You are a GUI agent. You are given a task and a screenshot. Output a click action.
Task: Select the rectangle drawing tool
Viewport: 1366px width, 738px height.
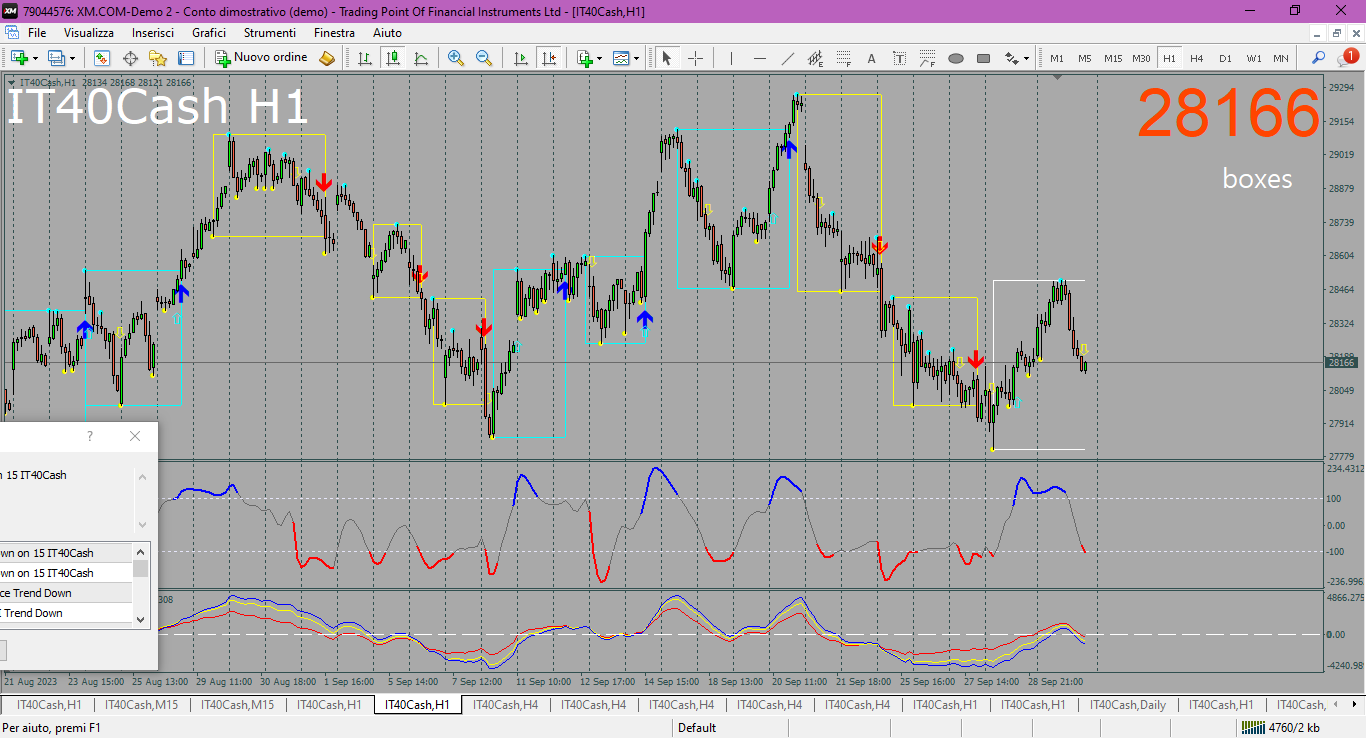coord(984,58)
